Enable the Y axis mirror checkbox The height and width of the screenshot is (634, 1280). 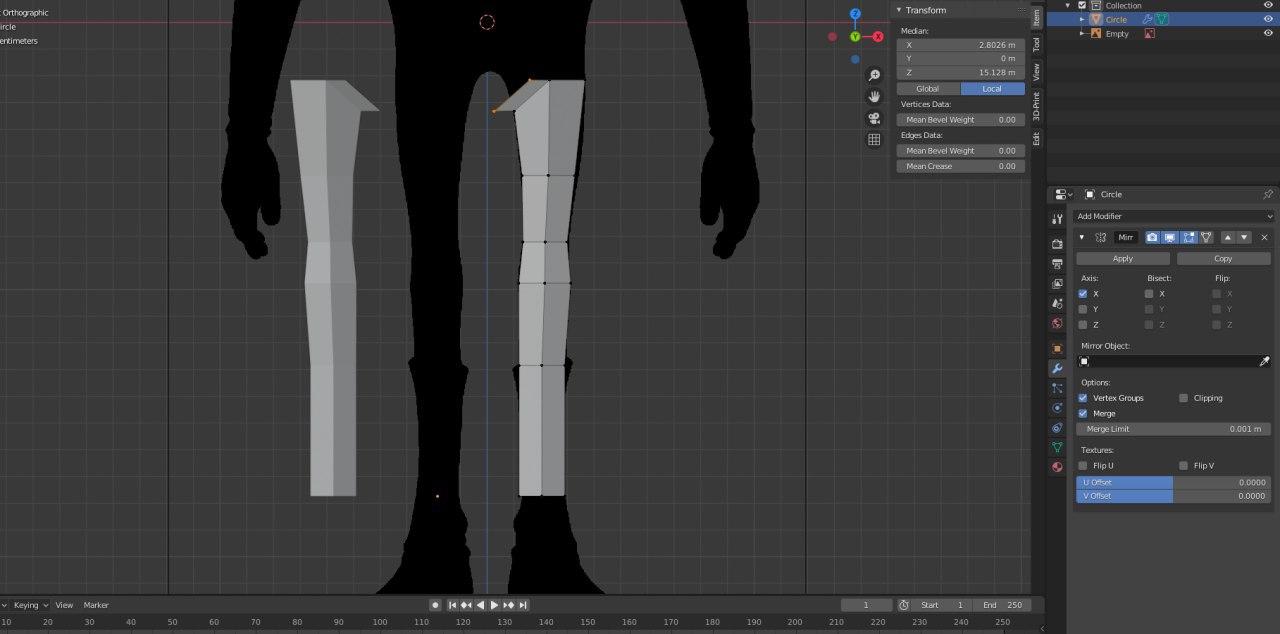(1083, 309)
